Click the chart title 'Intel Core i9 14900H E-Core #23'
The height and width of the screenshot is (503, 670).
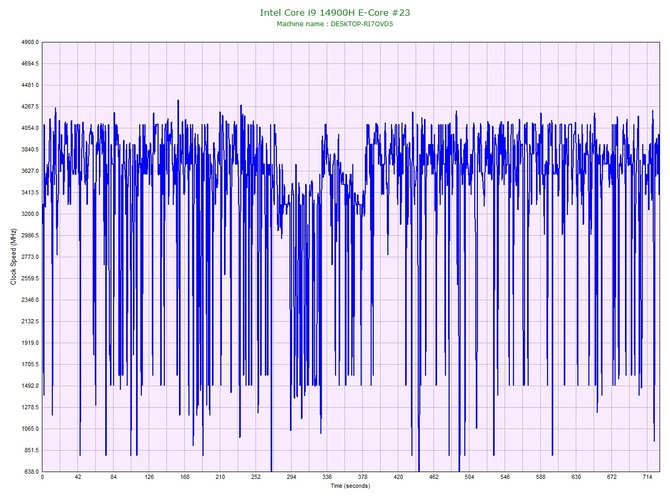[335, 12]
